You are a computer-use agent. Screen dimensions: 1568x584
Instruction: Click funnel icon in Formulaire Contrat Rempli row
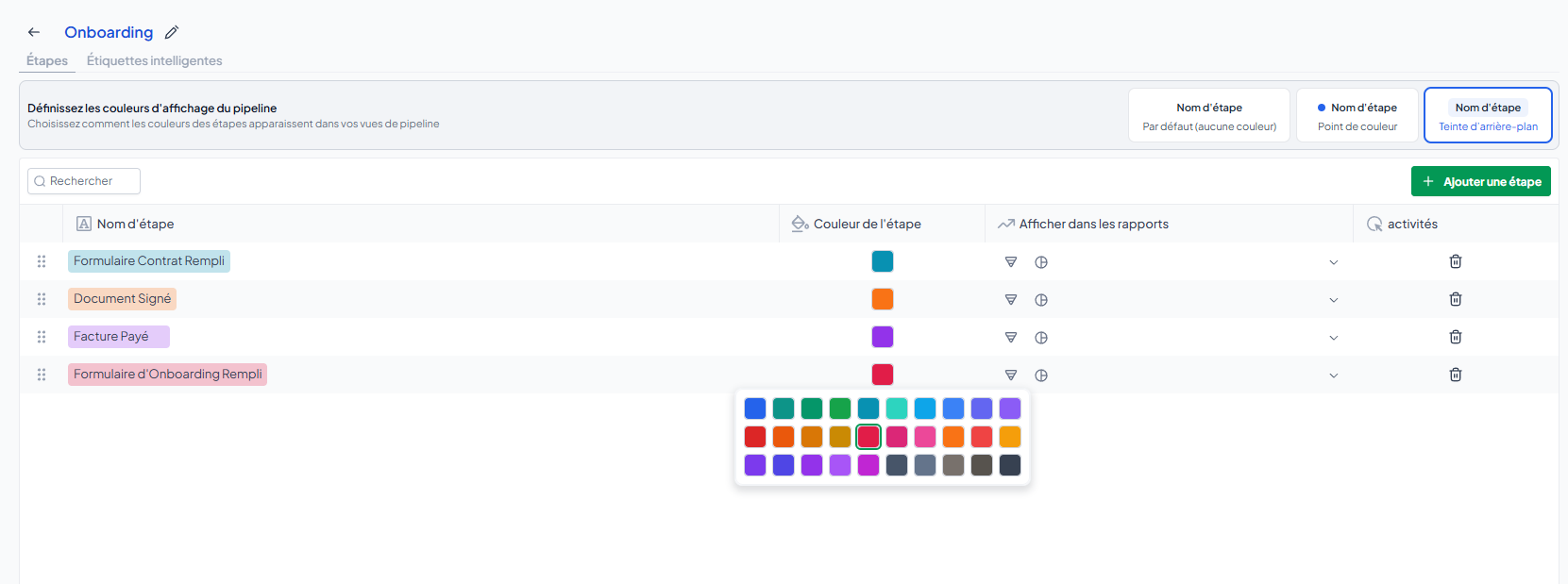coord(1011,262)
